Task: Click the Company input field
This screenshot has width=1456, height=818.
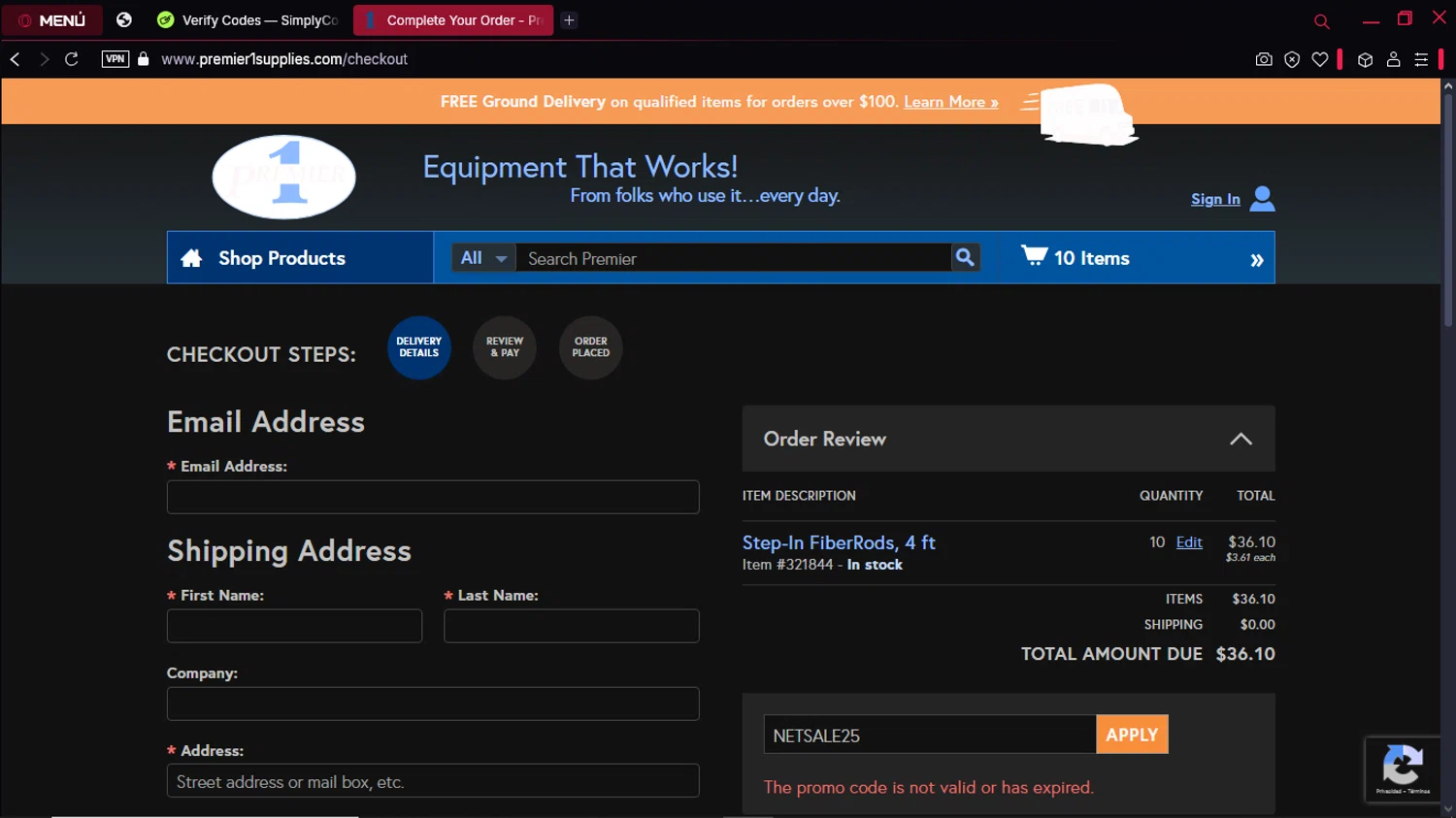Action: point(433,703)
